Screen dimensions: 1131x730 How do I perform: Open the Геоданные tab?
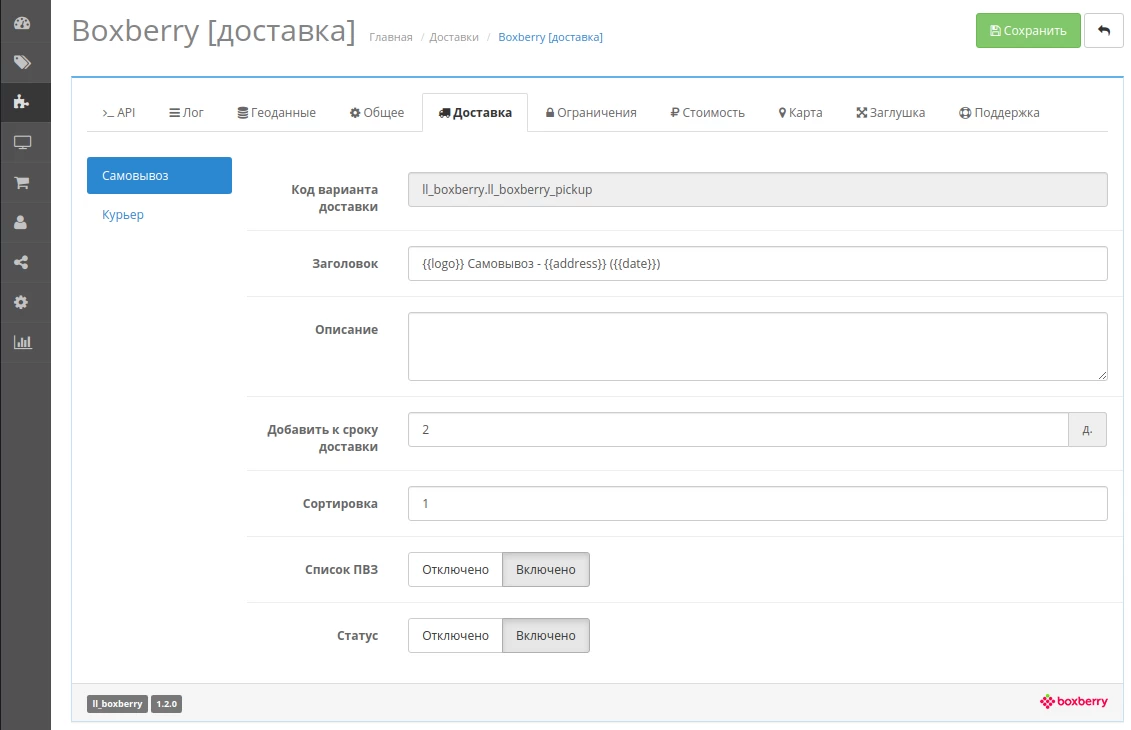click(277, 113)
